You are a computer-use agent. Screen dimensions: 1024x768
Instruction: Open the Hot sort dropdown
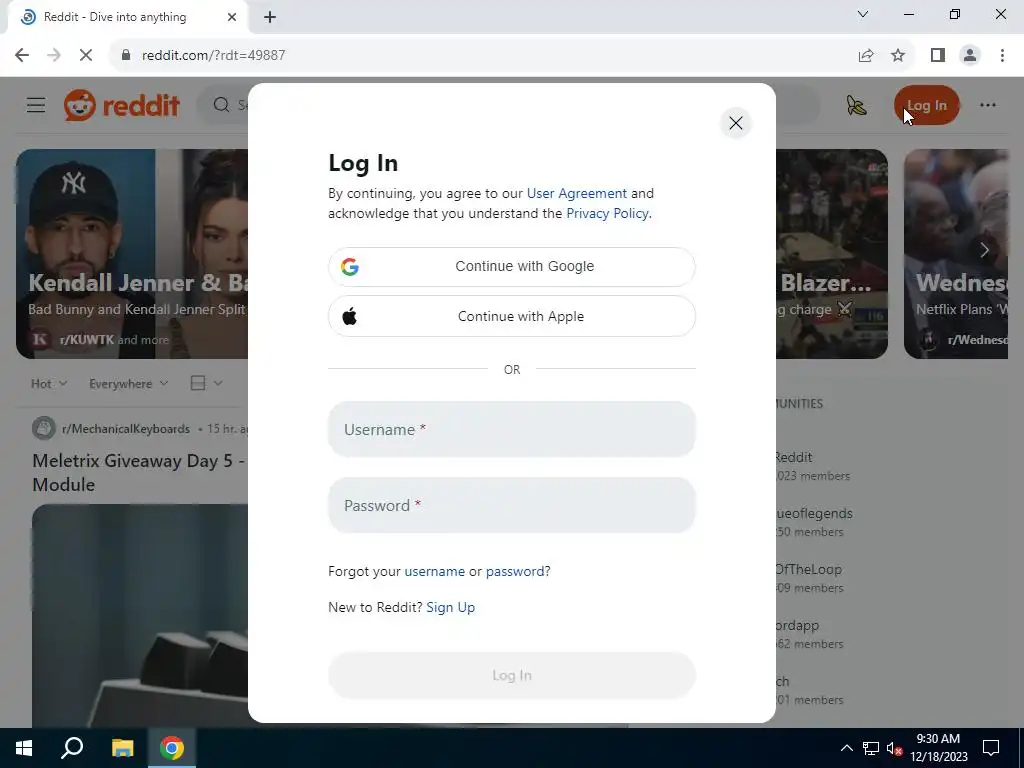click(x=49, y=384)
